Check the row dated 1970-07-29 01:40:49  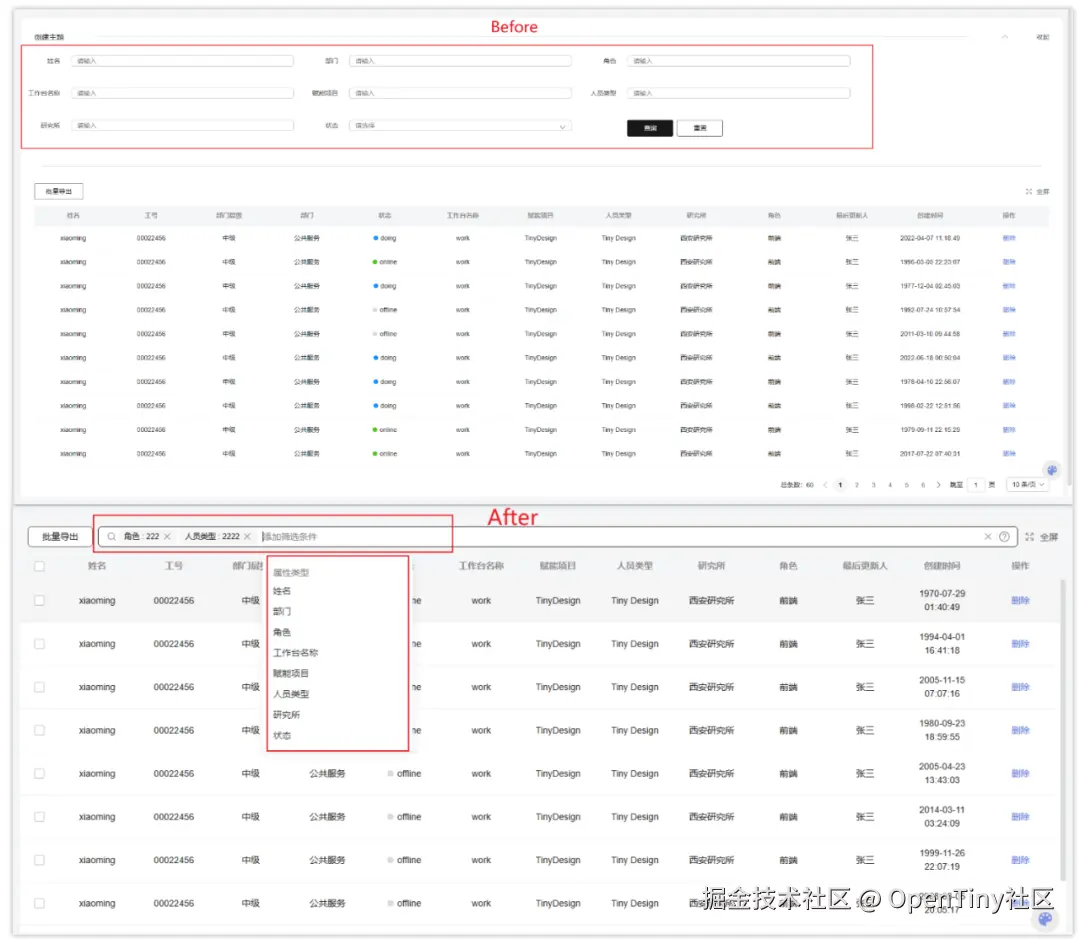click(x=39, y=601)
